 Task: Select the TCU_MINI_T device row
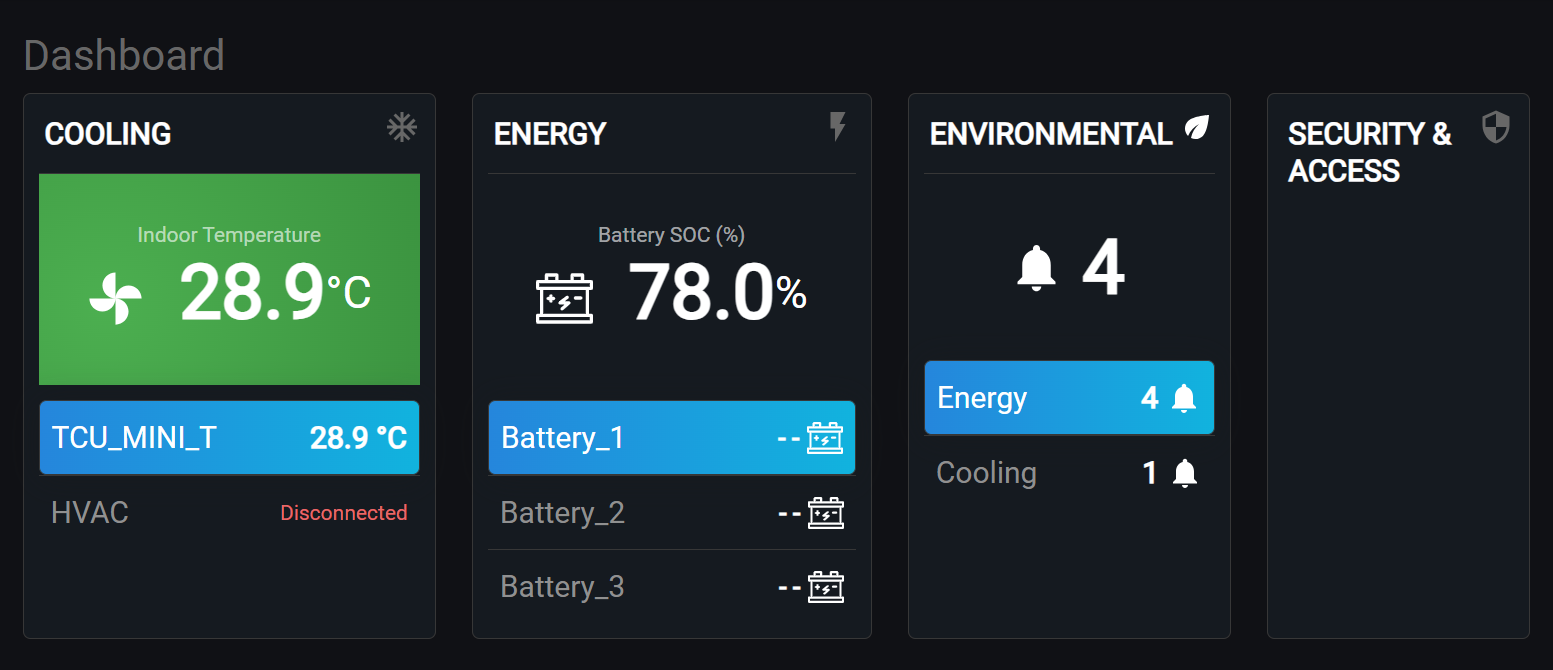229,438
